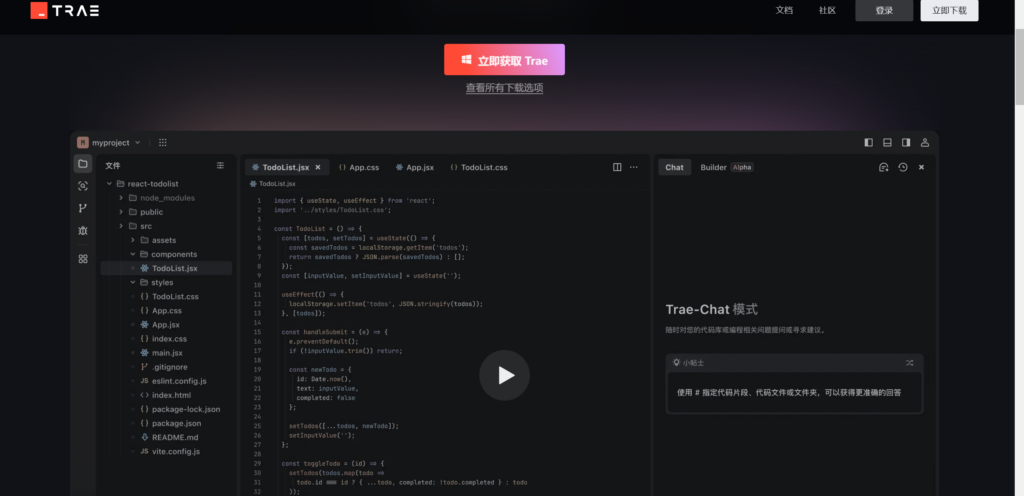The image size is (1024, 496).
Task: Click the TodoList.jsx breadcrumb
Action: point(273,184)
